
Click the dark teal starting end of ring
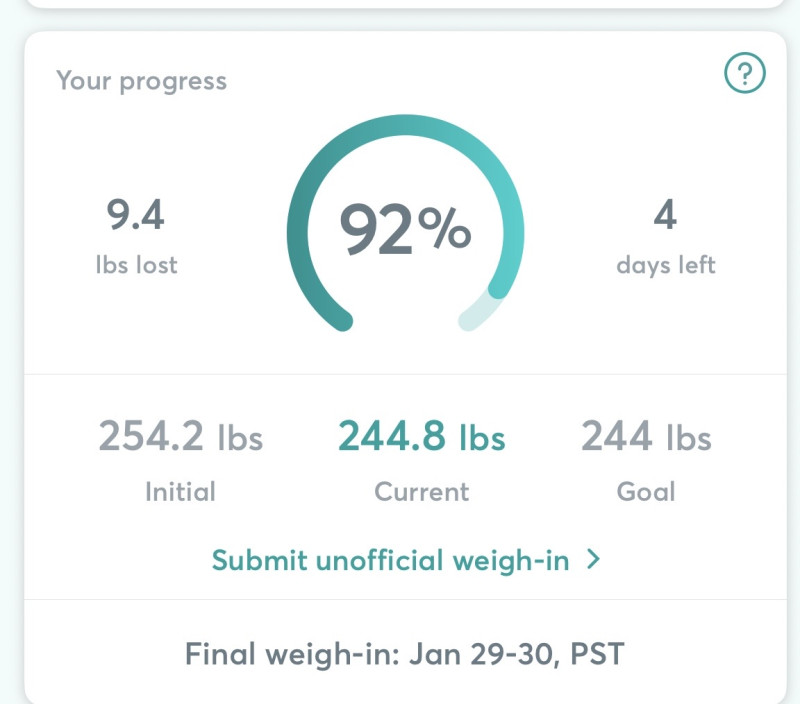click(x=338, y=316)
